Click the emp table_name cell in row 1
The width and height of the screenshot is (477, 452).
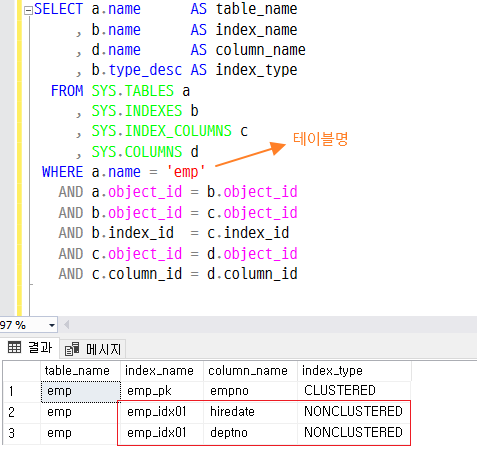pos(80,391)
